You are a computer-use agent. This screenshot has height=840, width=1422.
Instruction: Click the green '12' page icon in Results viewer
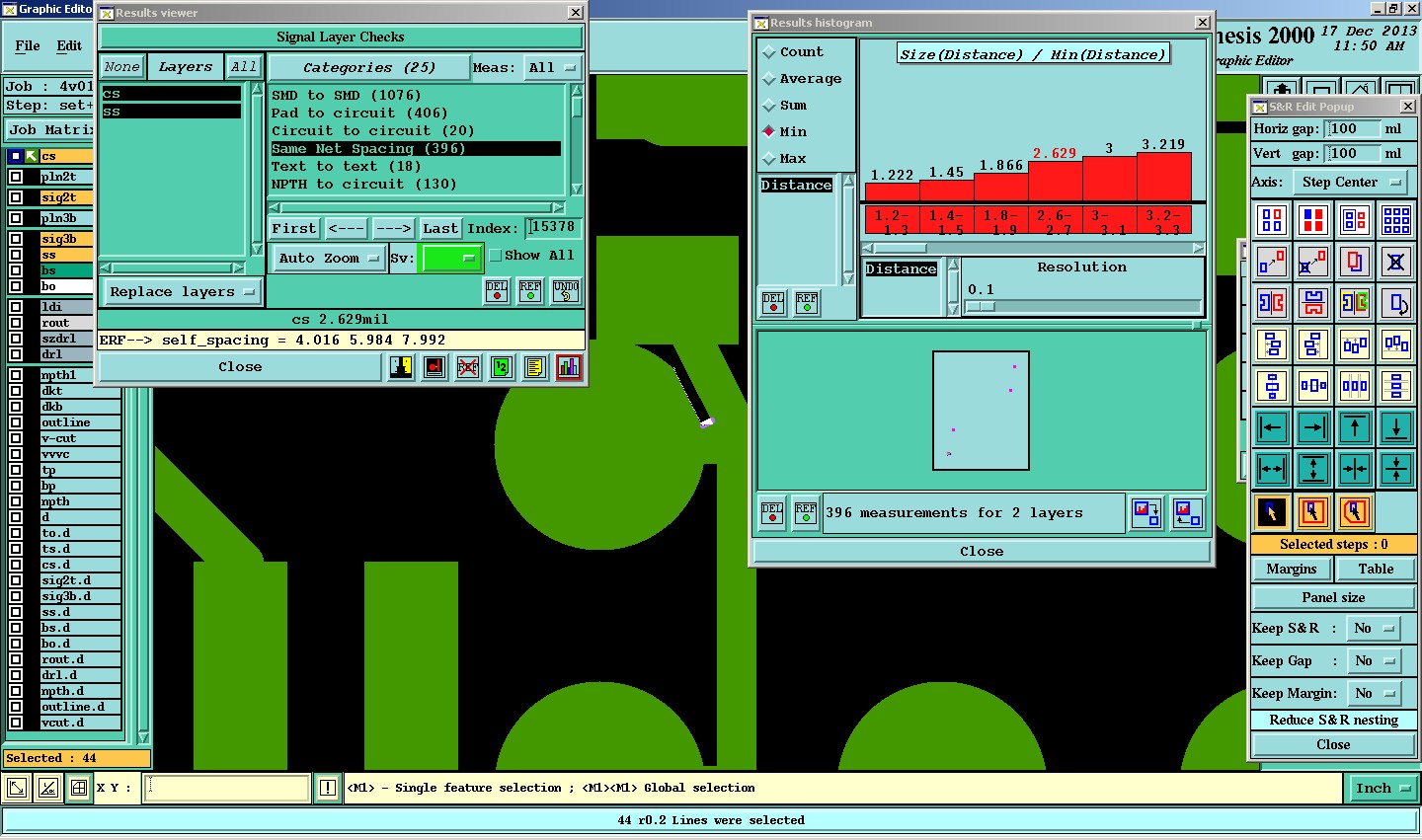click(x=501, y=367)
